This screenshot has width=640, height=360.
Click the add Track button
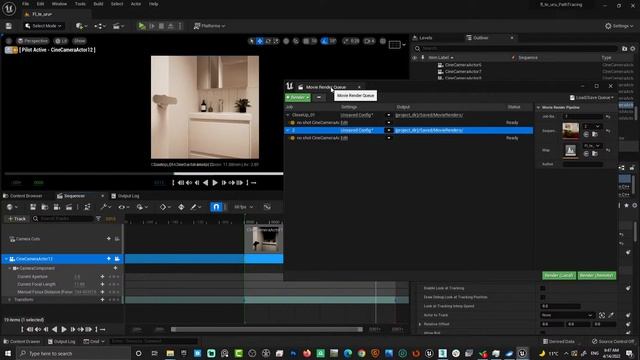point(17,219)
